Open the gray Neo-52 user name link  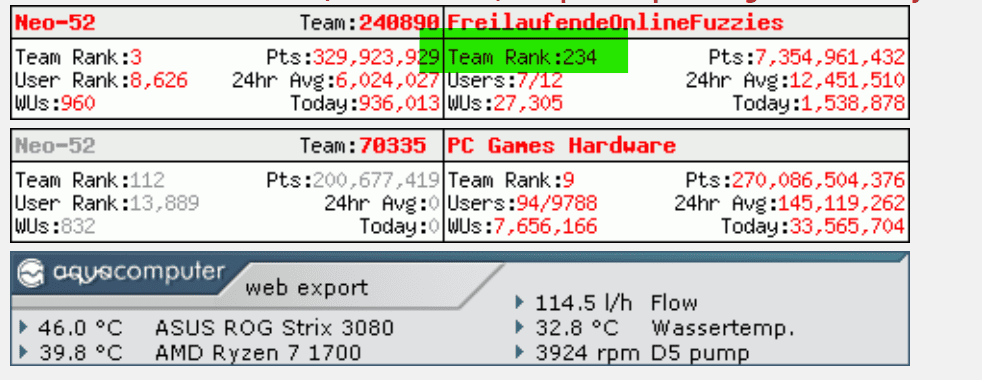55,146
